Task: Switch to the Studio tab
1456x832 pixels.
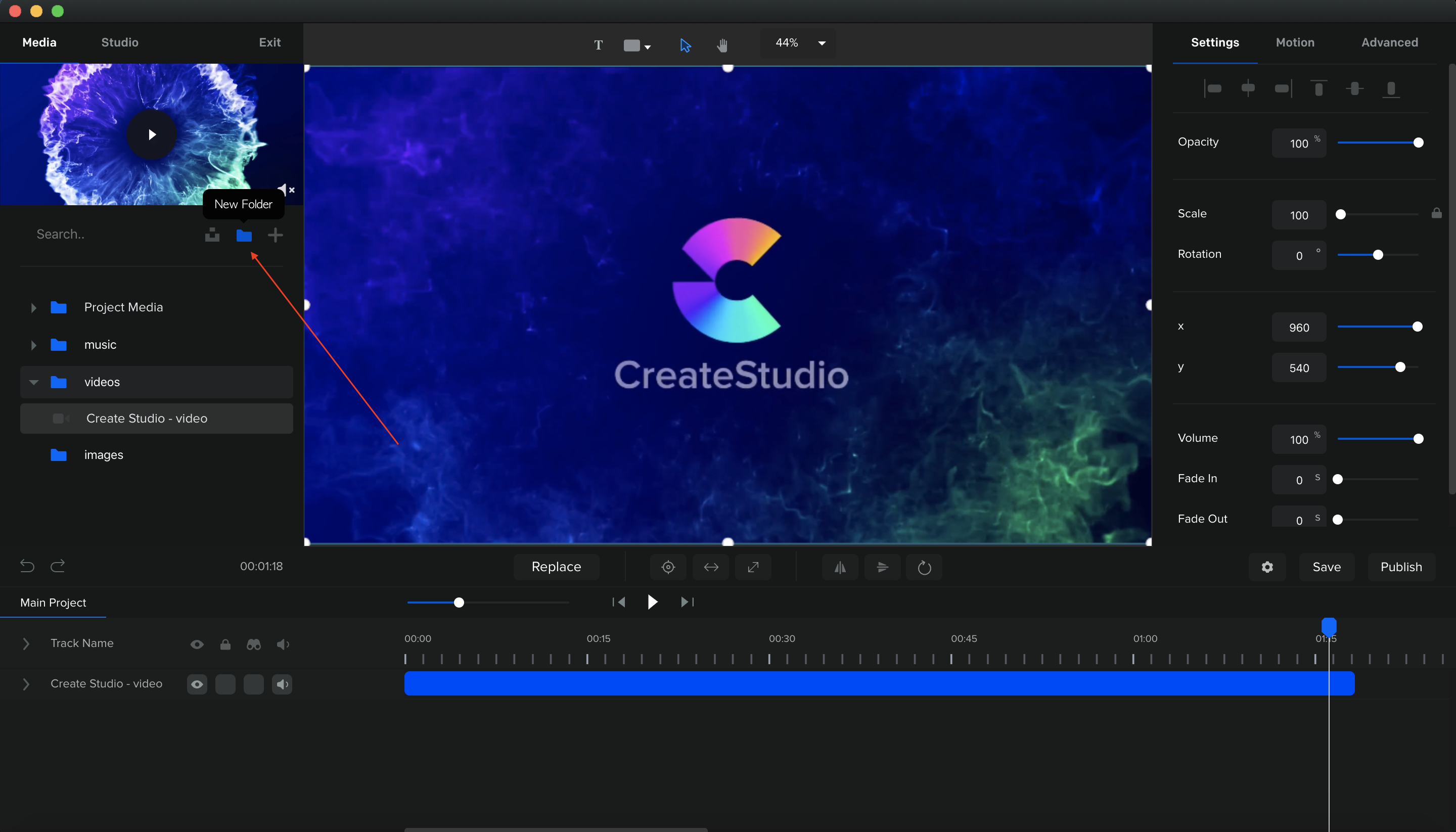Action: [119, 42]
